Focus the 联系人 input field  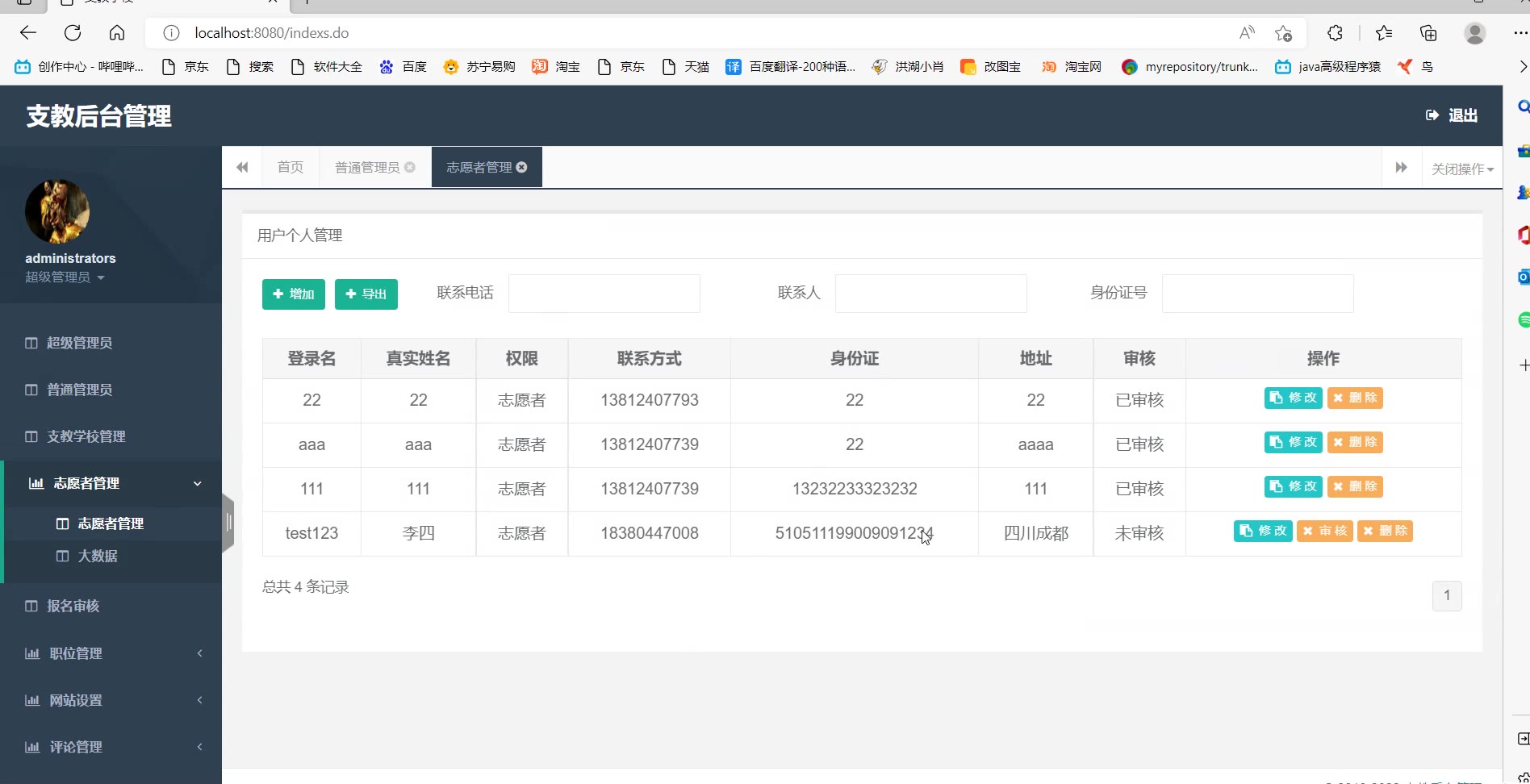pos(931,294)
